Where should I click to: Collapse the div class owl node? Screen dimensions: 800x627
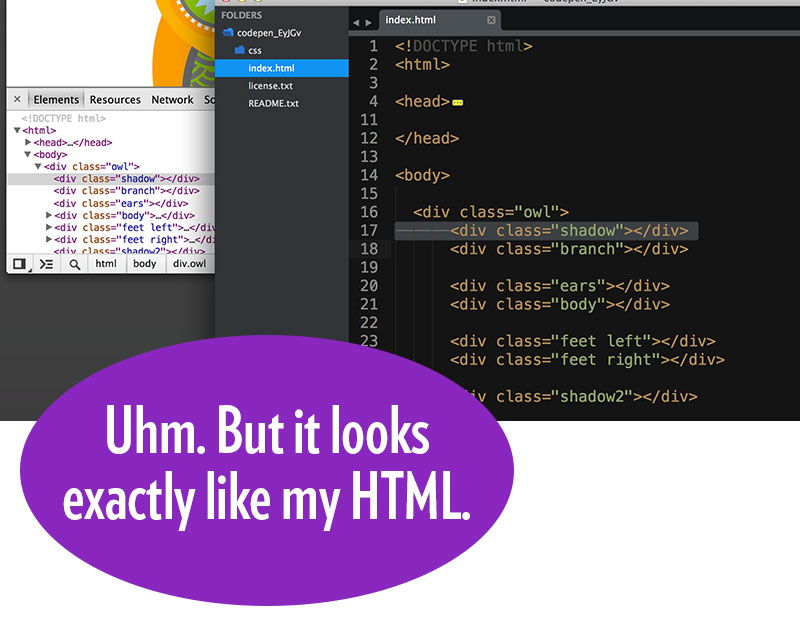click(38, 167)
